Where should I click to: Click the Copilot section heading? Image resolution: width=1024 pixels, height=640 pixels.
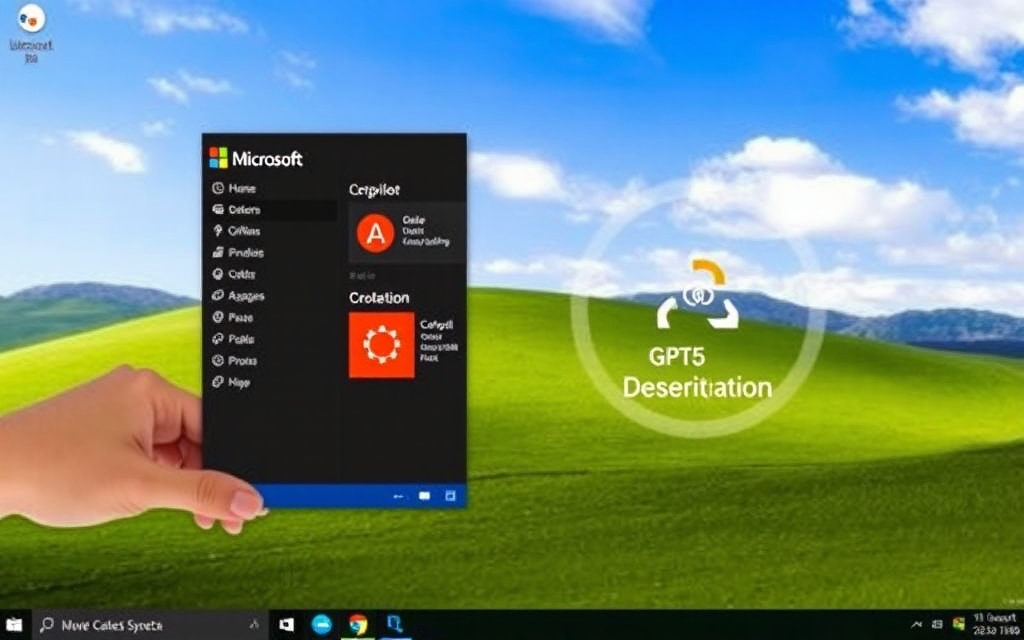pos(374,190)
